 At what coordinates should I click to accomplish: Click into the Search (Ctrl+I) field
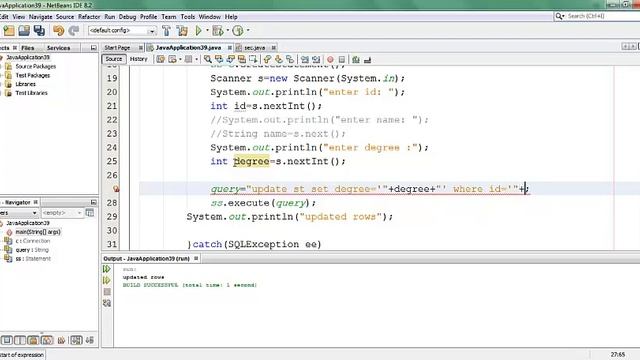click(x=602, y=16)
